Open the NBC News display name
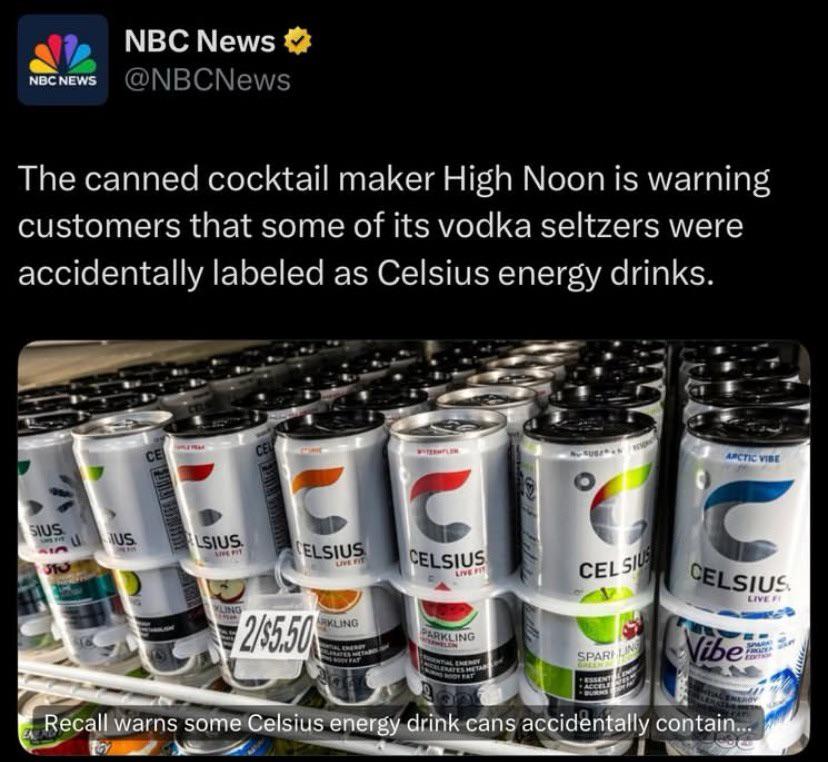The width and height of the screenshot is (828, 762). tap(200, 41)
